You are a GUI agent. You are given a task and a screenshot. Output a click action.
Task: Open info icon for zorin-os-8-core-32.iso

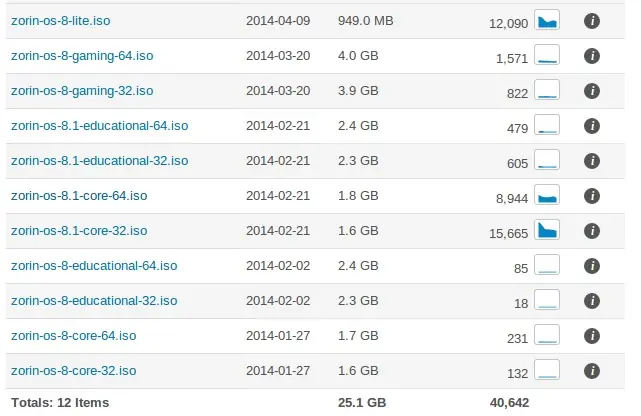coord(591,371)
